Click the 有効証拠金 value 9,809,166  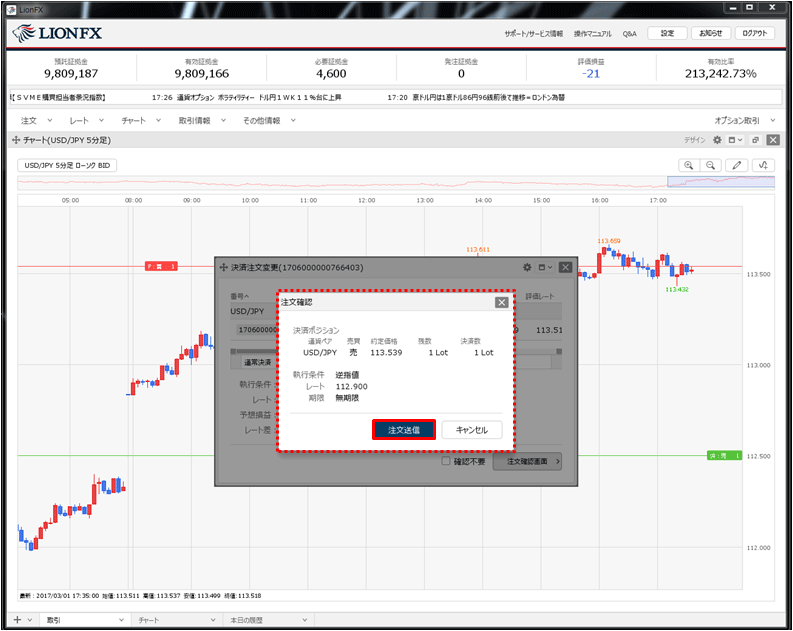[x=202, y=74]
